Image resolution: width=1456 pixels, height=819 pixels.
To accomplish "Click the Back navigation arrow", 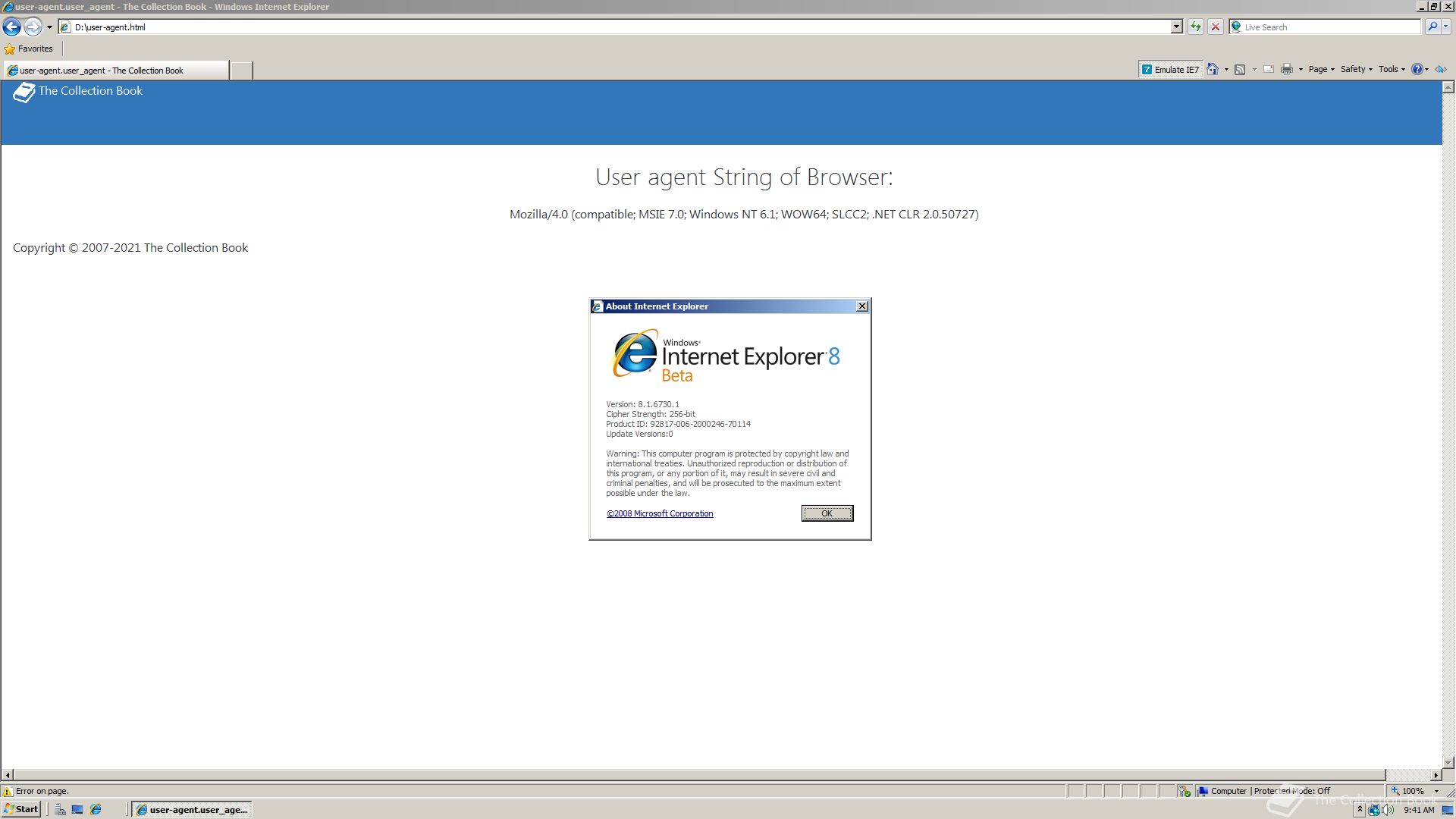I will point(11,27).
